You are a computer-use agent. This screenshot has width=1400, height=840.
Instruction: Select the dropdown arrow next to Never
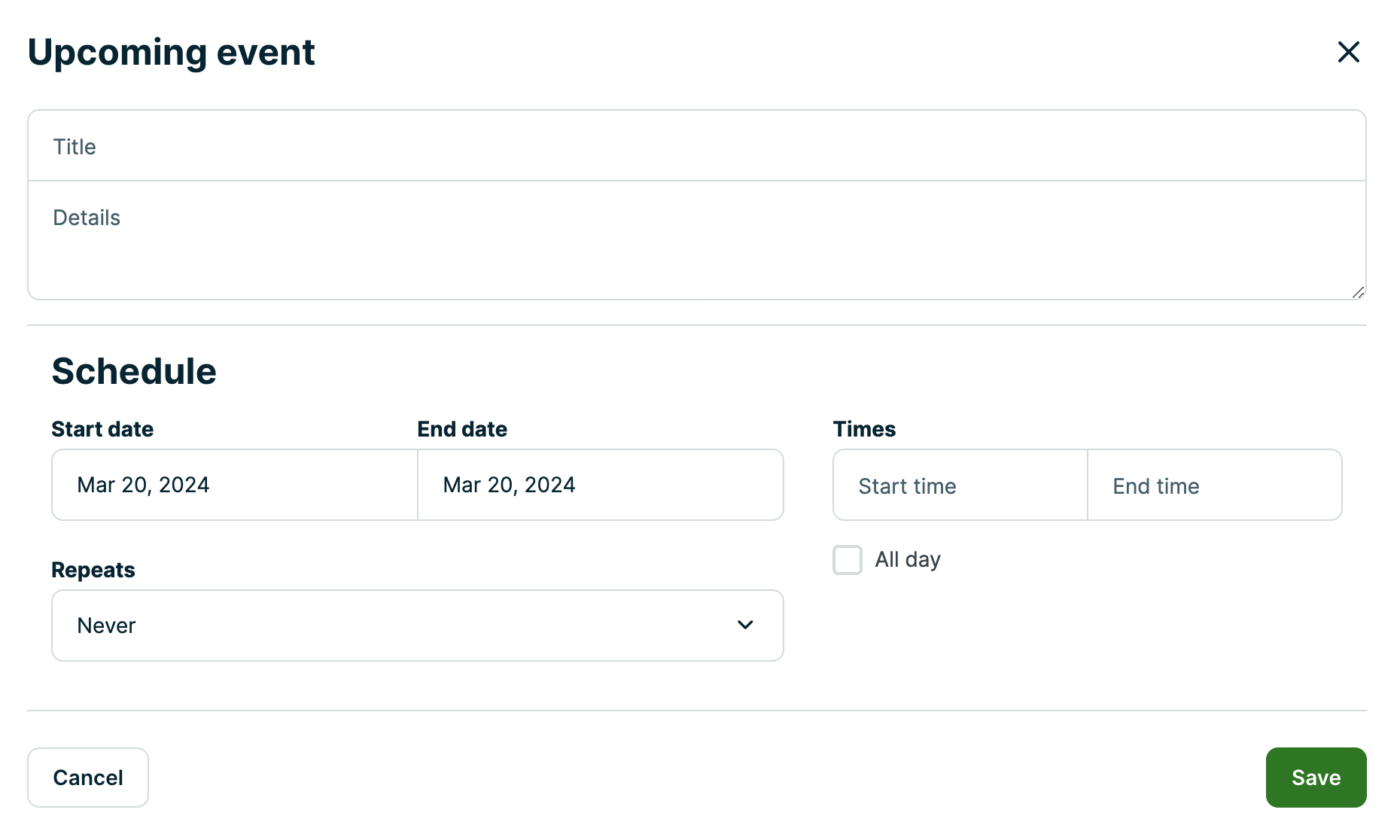click(x=745, y=625)
